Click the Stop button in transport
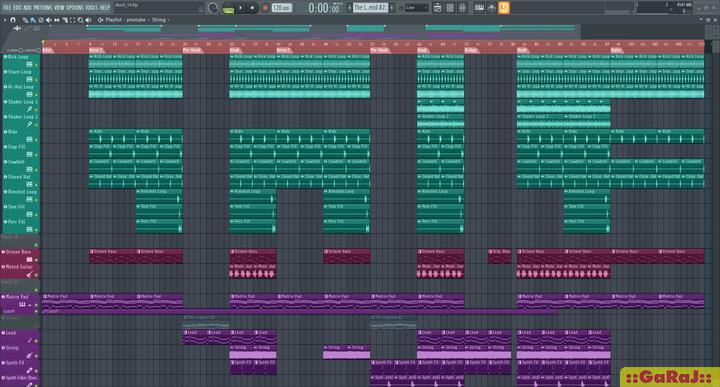Viewport: 720px width, 387px height. tap(252, 8)
